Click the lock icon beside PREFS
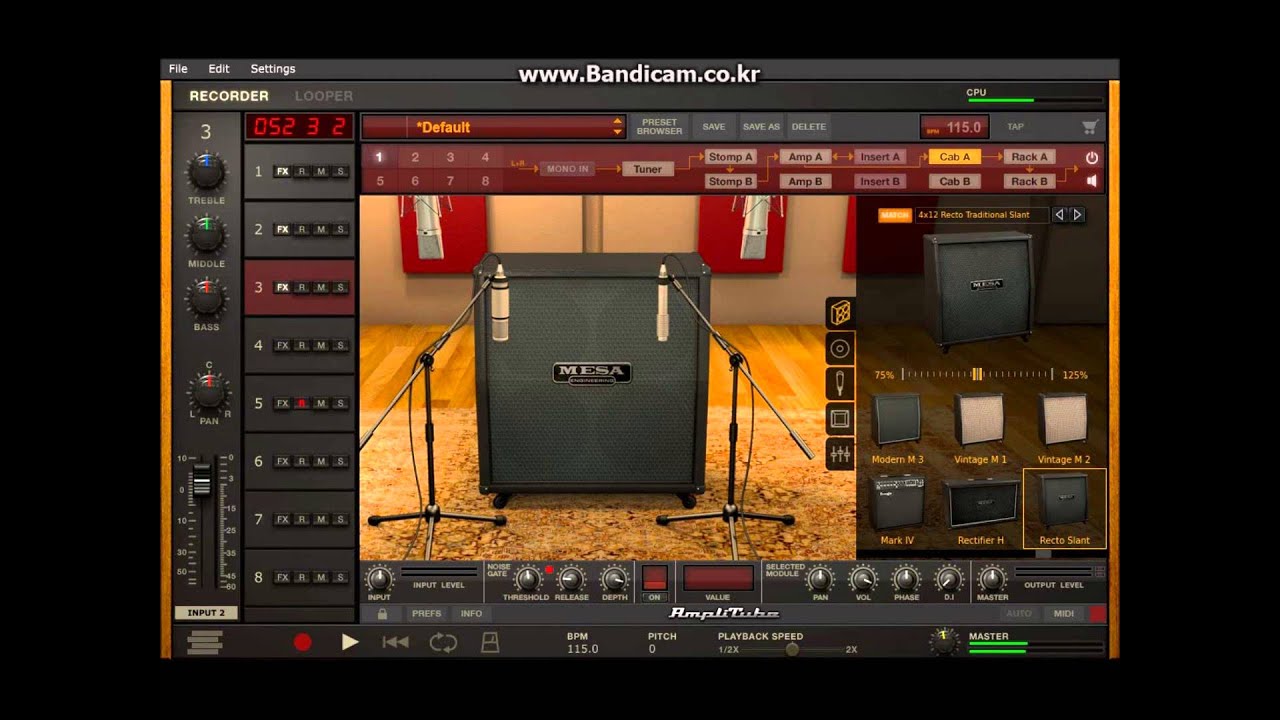The width and height of the screenshot is (1280, 720). 382,613
